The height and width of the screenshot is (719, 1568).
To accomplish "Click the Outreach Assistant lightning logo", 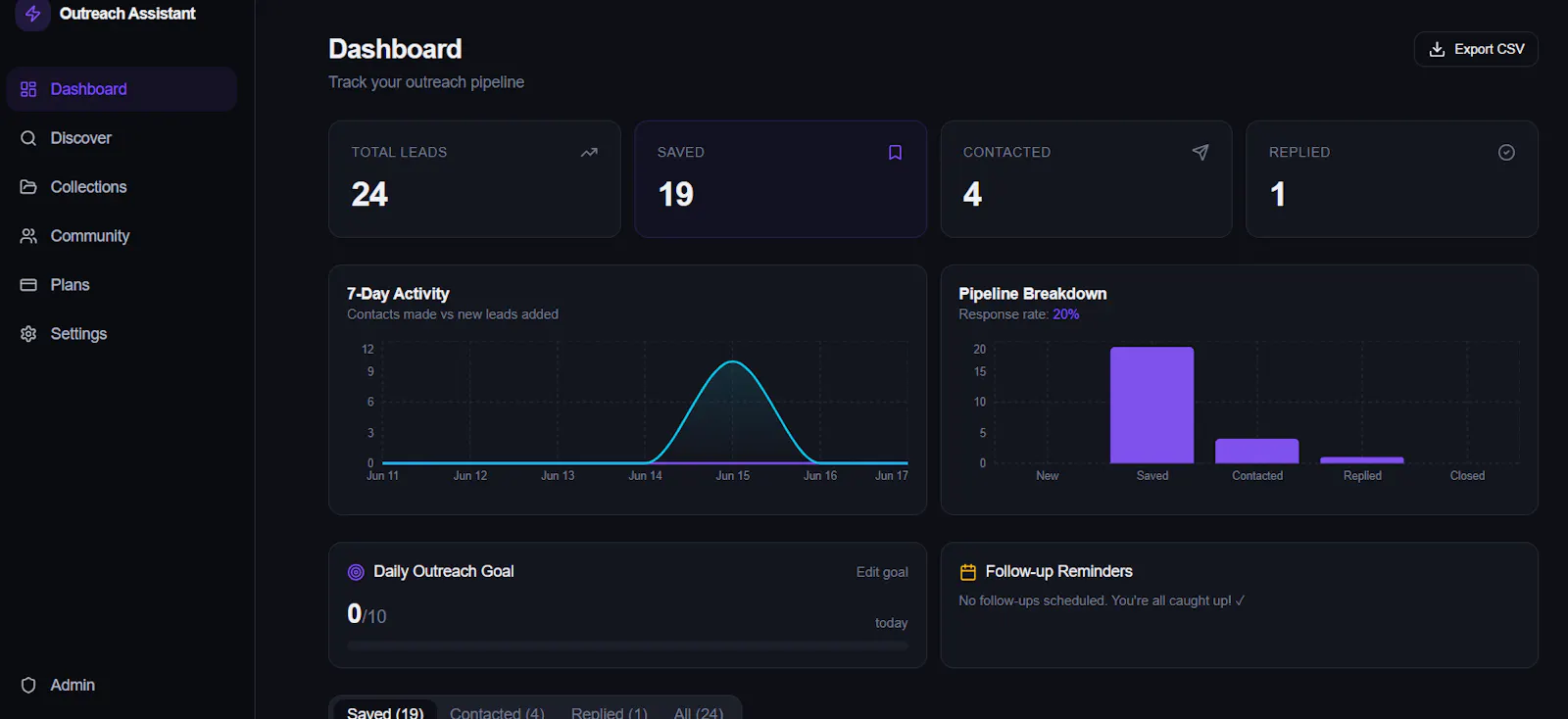I will click(32, 14).
